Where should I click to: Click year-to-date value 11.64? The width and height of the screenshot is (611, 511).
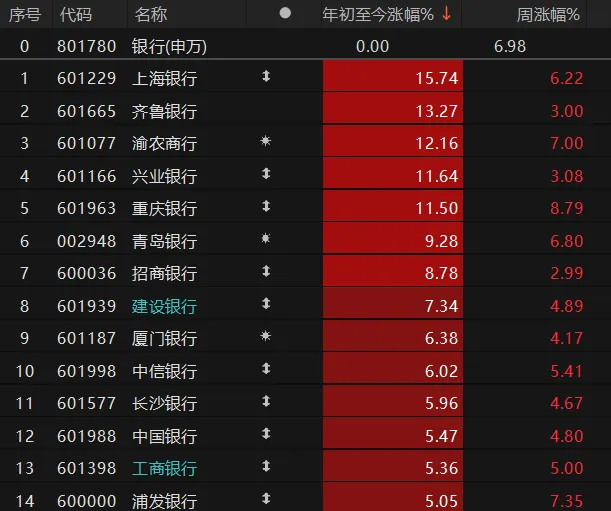[x=437, y=176]
